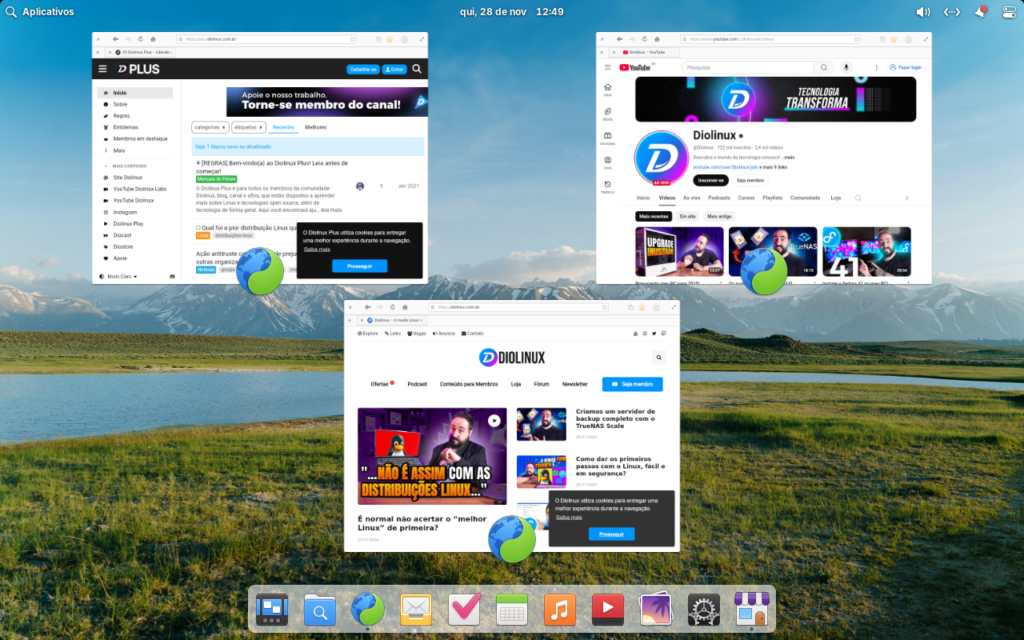Click the search magnifier in Diolinux Plus header

click(x=417, y=69)
